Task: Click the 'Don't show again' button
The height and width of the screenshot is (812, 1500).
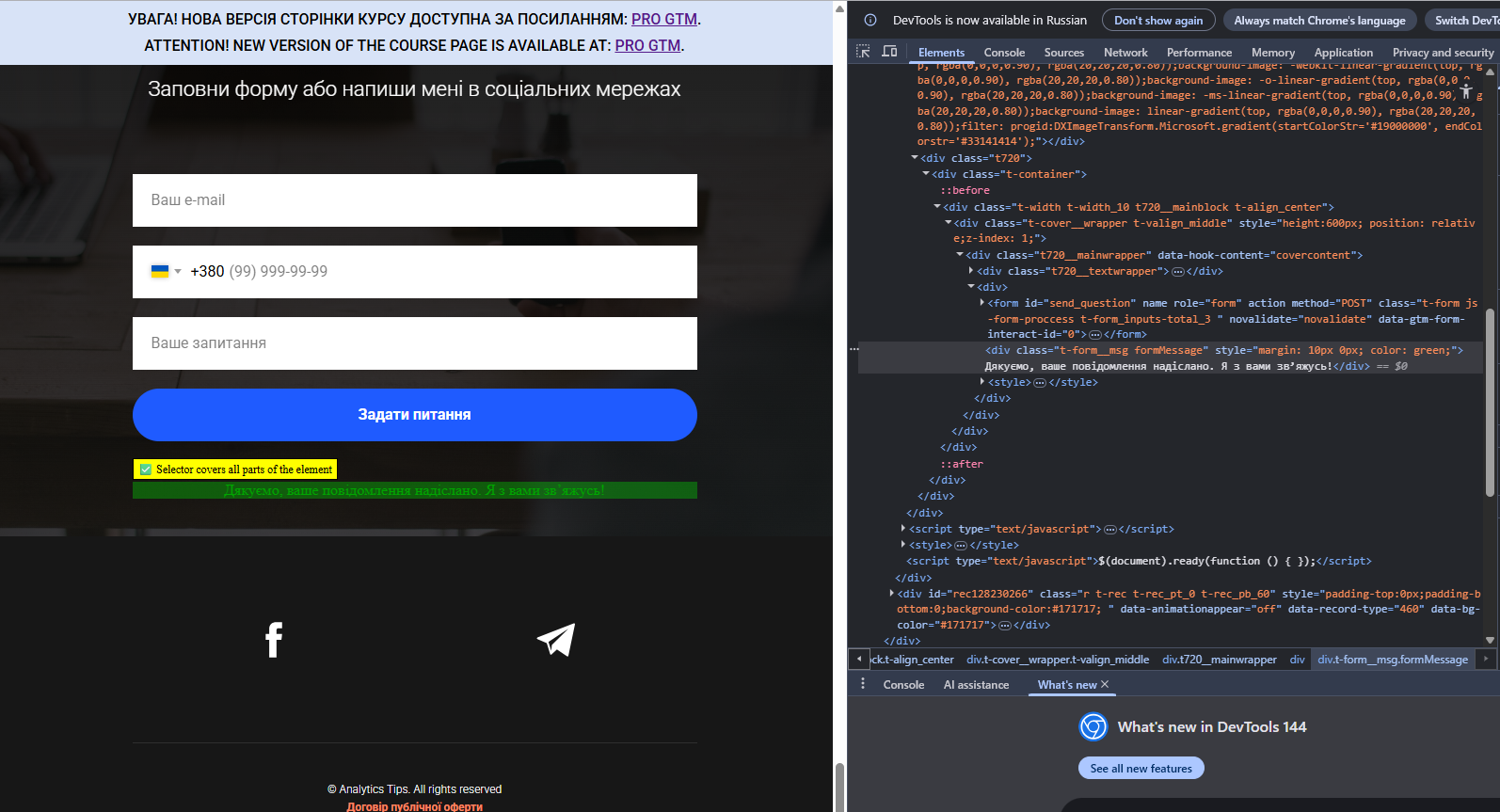Action: click(1158, 20)
